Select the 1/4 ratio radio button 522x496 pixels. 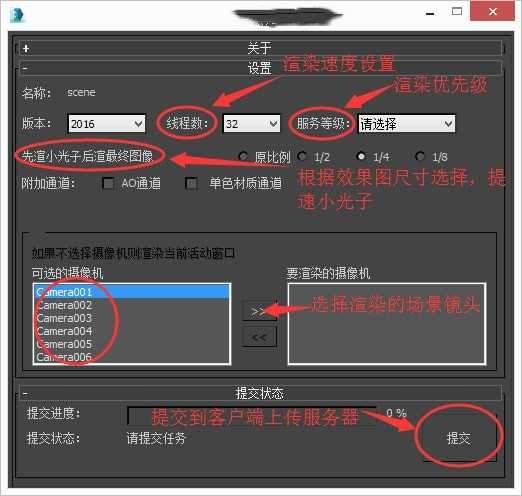[361, 156]
